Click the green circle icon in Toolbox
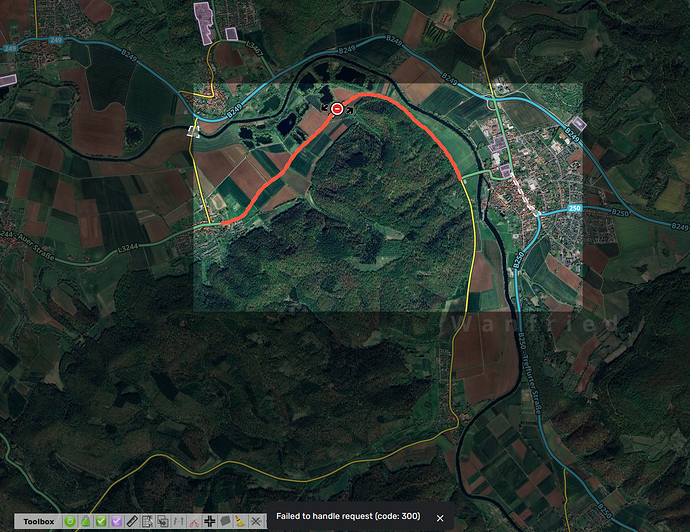 tap(71, 521)
